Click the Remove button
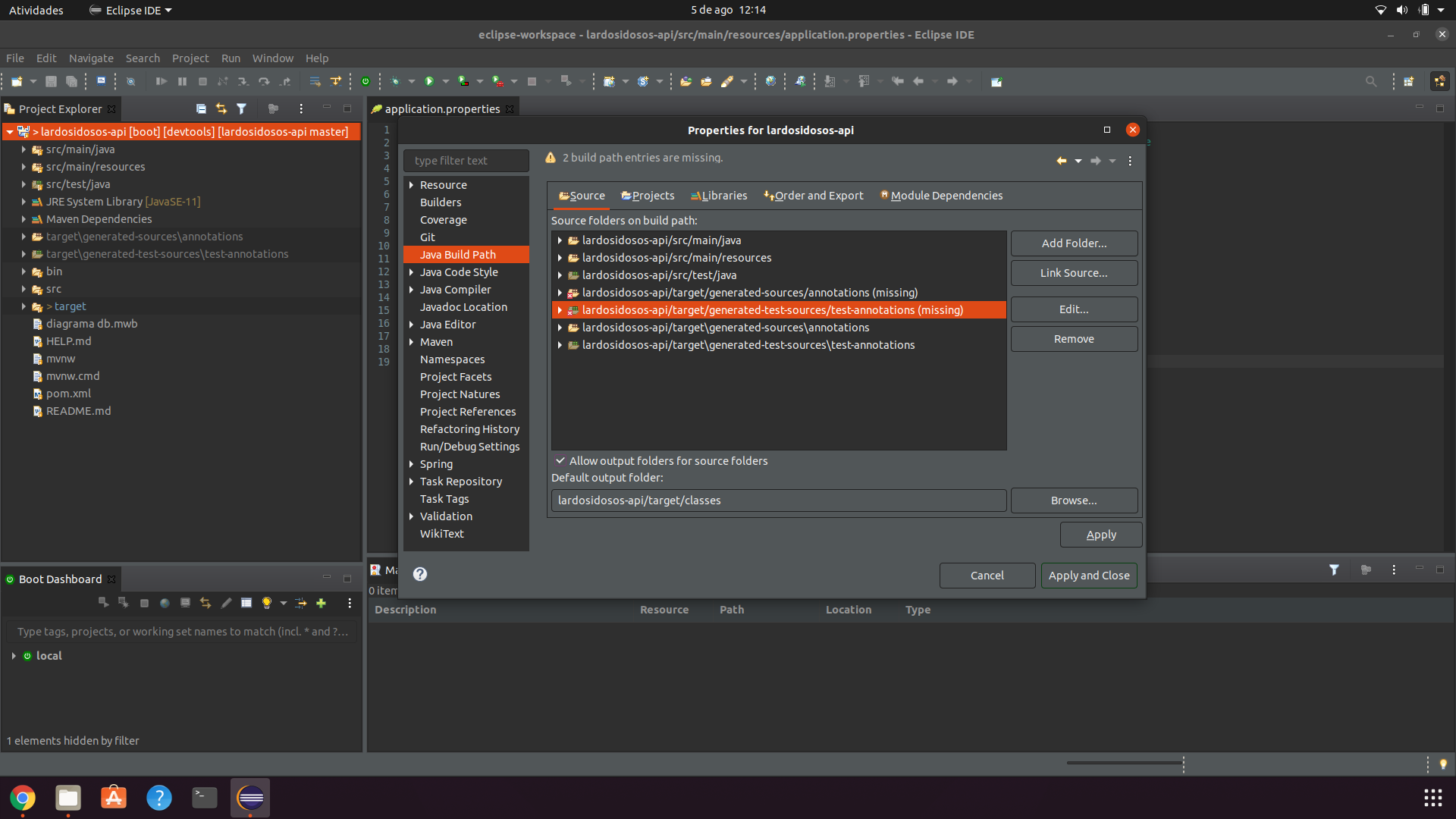 coord(1073,339)
